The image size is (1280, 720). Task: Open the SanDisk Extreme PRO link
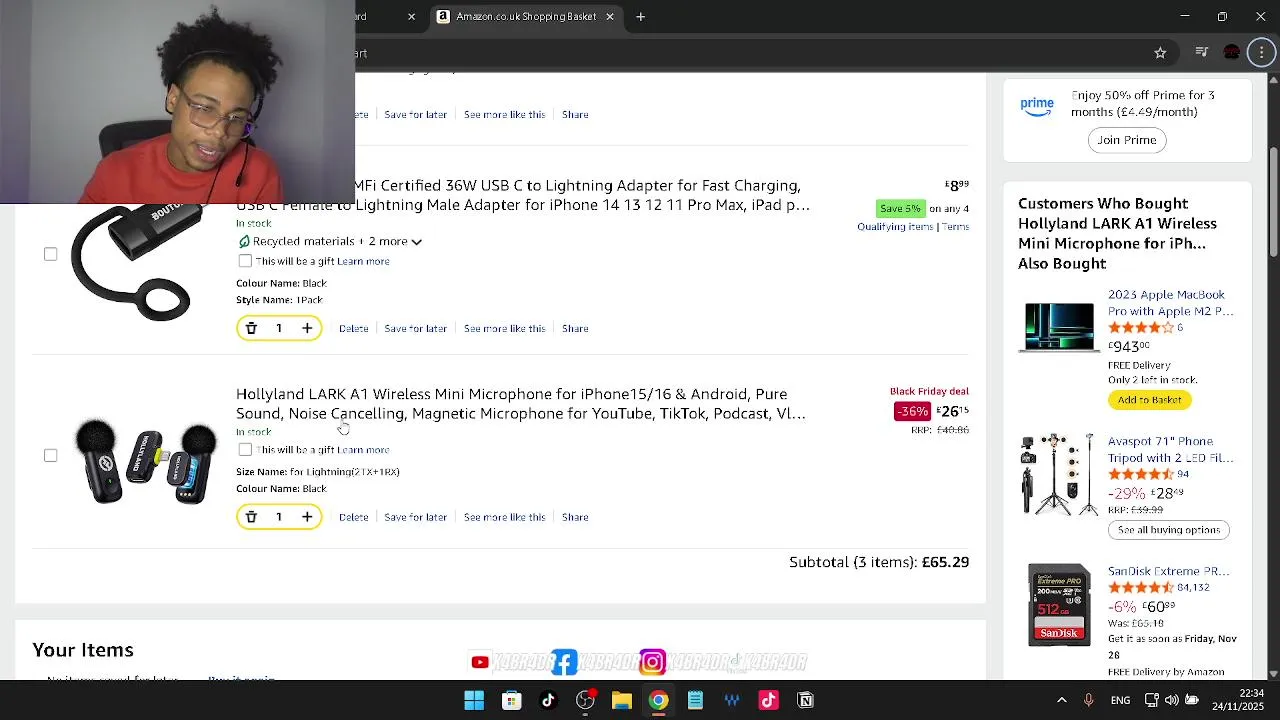pyautogui.click(x=1168, y=572)
